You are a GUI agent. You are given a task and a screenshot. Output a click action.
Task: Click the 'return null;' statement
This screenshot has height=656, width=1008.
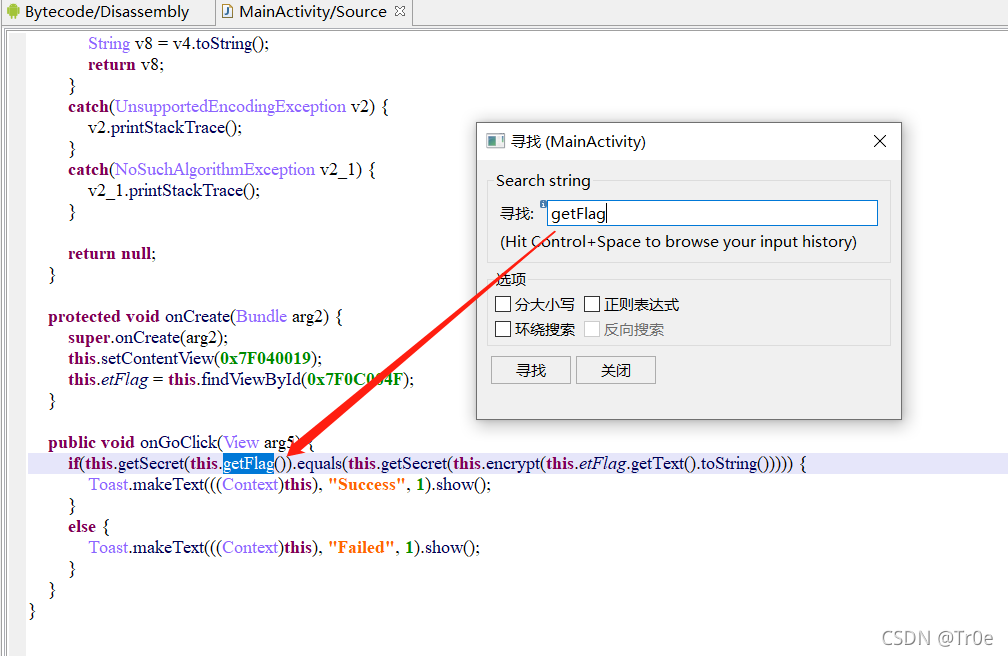pos(112,253)
